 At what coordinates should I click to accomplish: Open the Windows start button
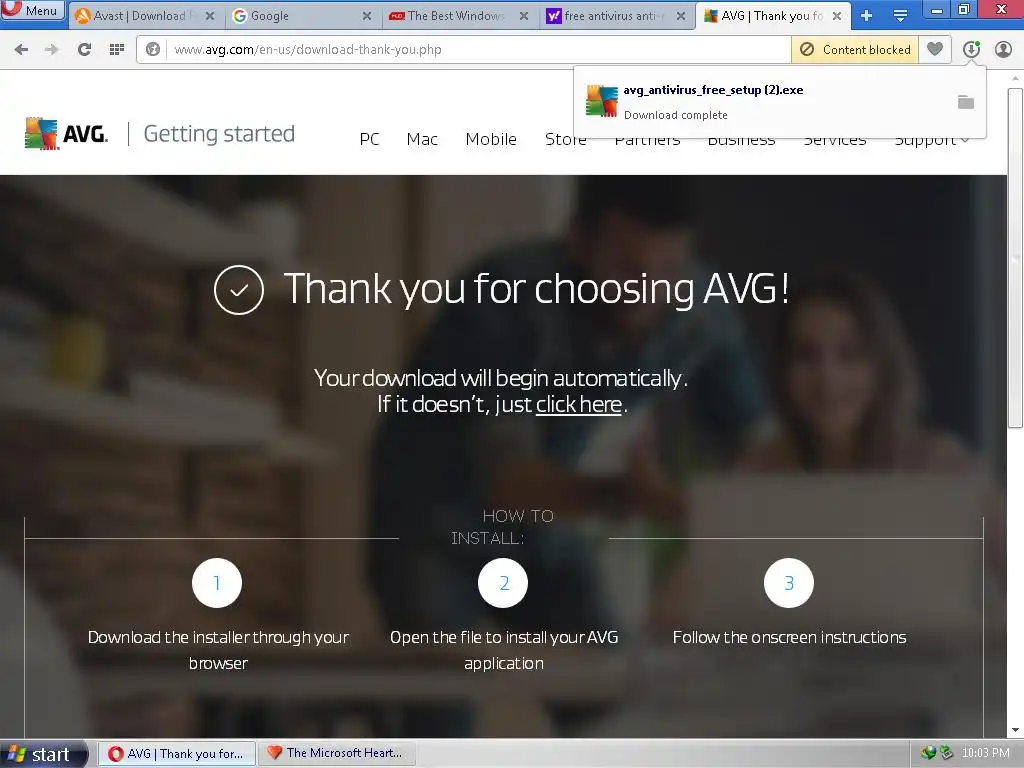(x=44, y=754)
